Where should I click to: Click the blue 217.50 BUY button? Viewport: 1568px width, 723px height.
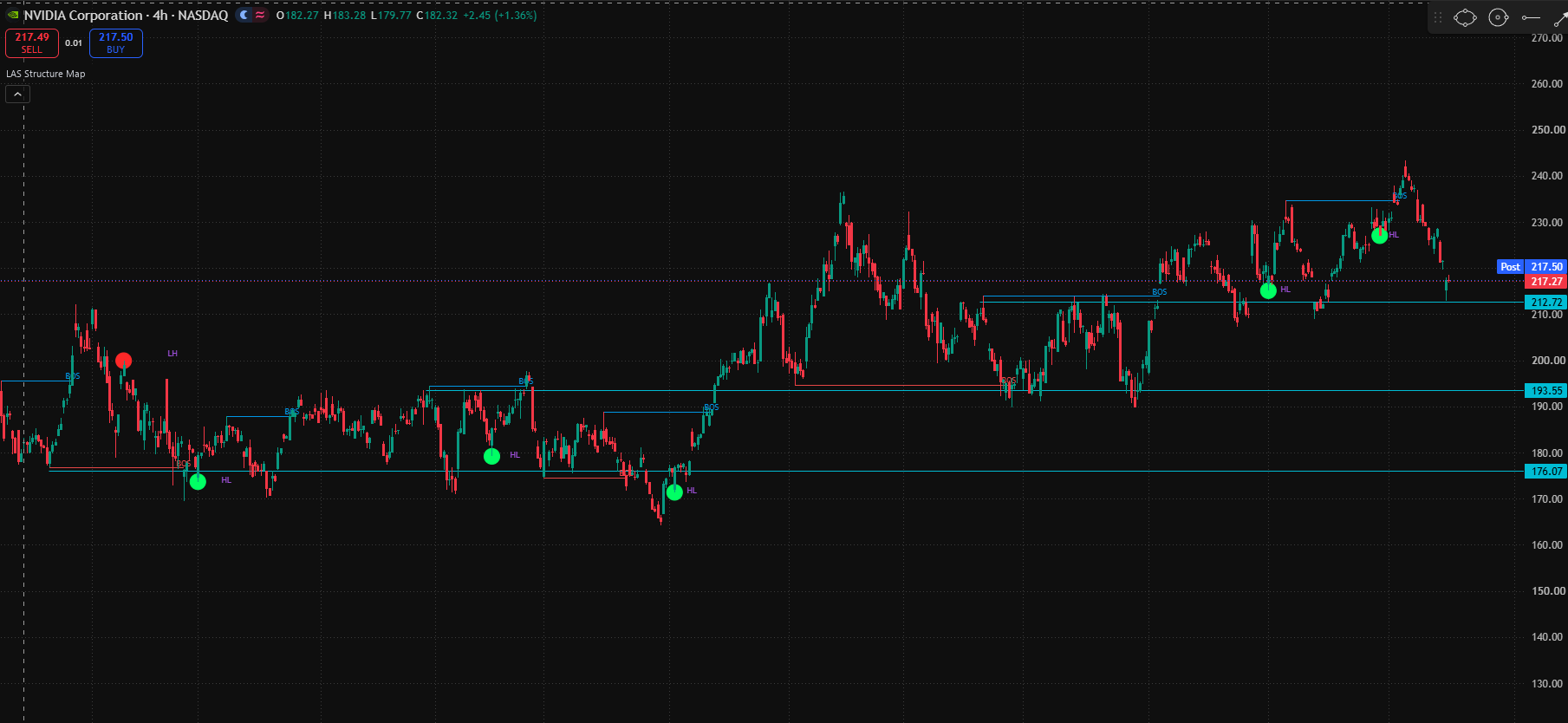click(x=116, y=42)
